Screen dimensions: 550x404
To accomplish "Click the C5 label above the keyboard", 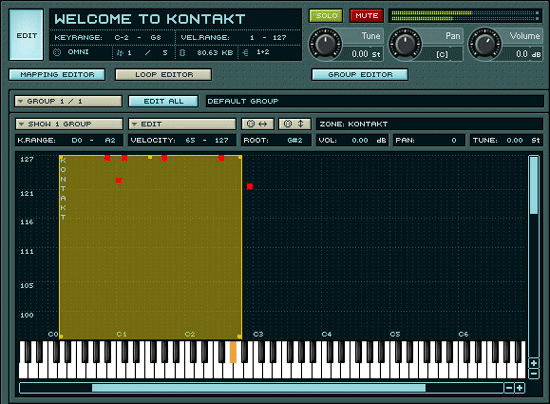I will click(x=395, y=334).
